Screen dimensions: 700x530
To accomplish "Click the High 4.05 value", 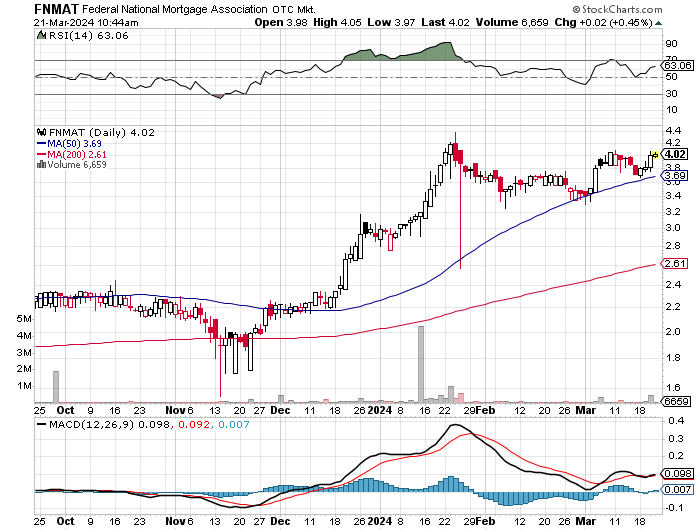I will tap(338, 22).
